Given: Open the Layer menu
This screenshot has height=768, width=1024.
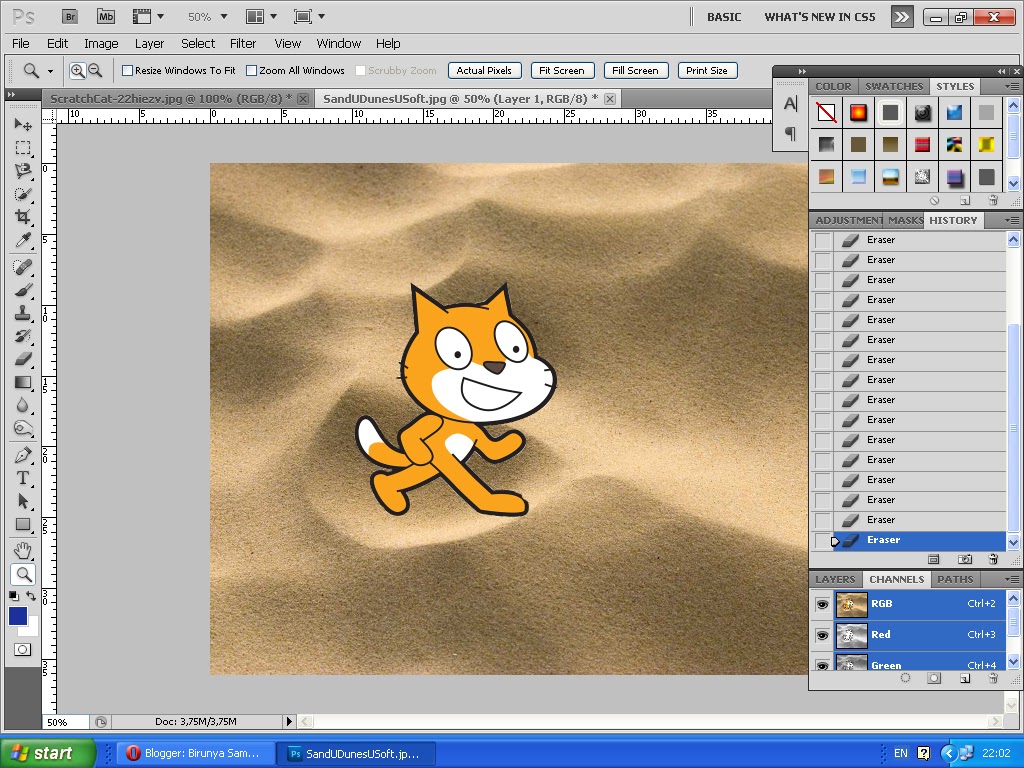Looking at the screenshot, I should 149,44.
